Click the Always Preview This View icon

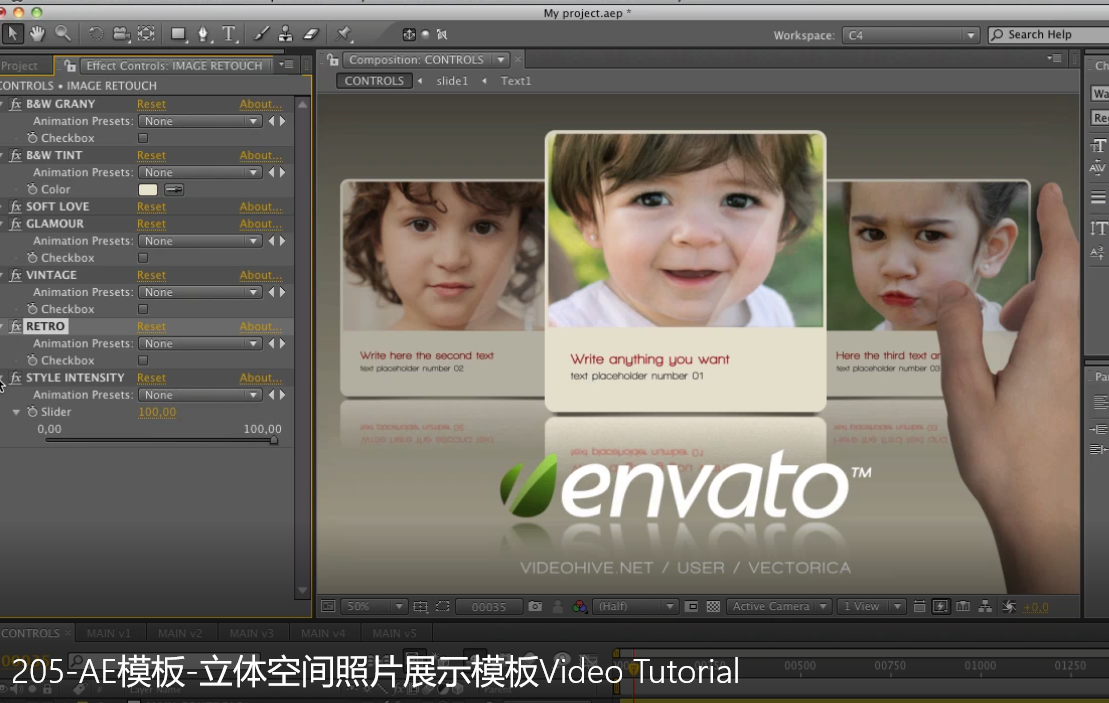click(x=328, y=607)
